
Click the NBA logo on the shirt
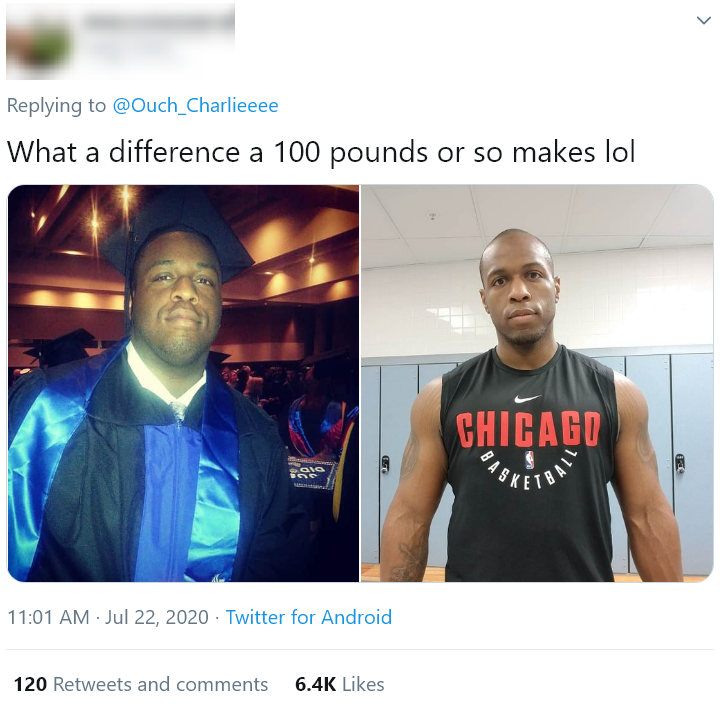(529, 459)
